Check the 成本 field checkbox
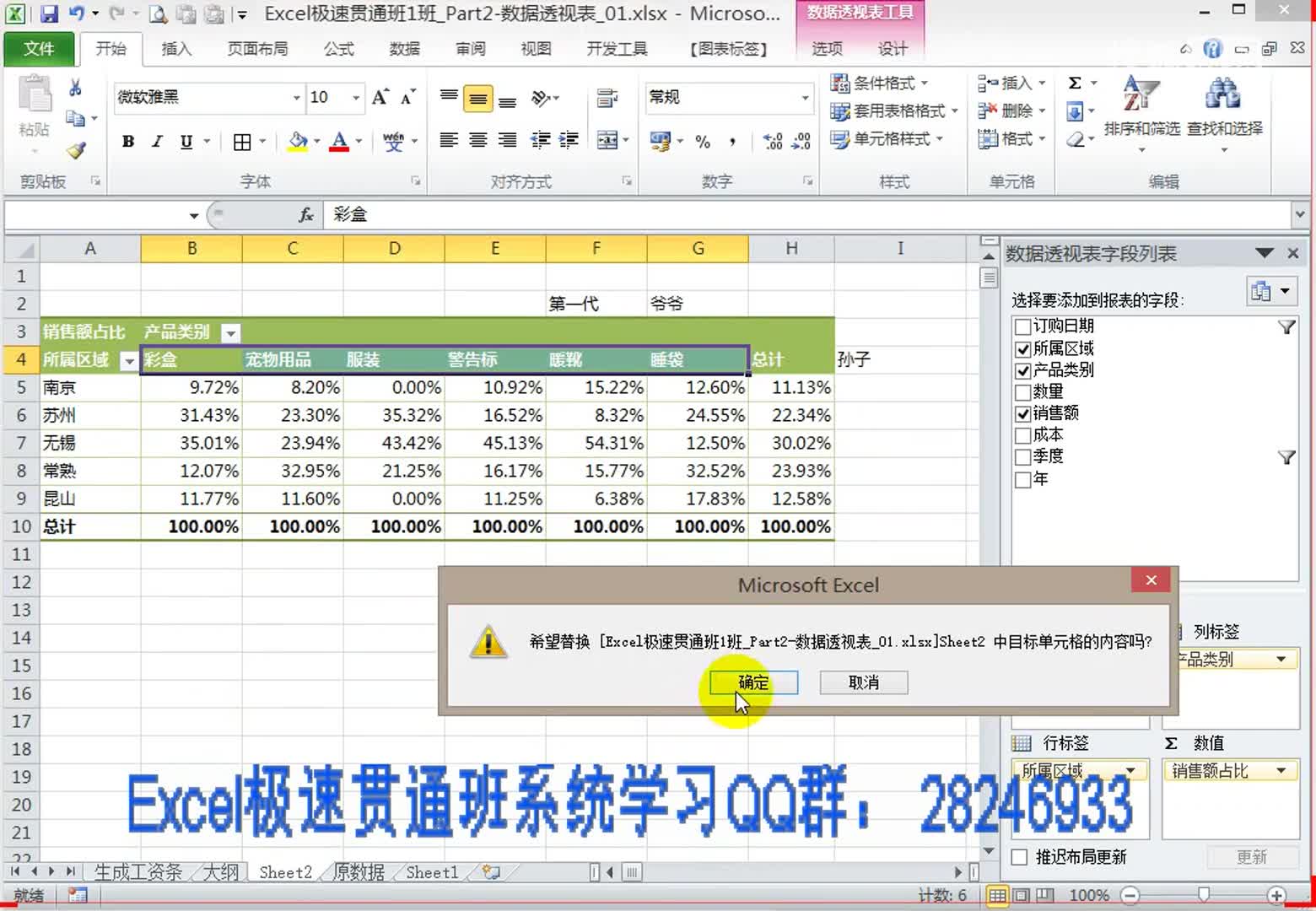This screenshot has height=911, width=1316. (1022, 435)
